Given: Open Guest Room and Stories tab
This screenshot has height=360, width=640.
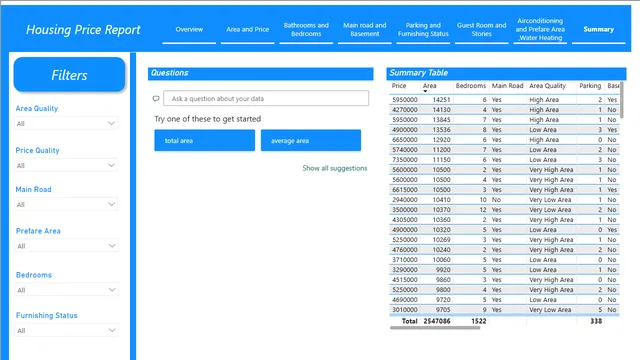Looking at the screenshot, I should (x=482, y=29).
